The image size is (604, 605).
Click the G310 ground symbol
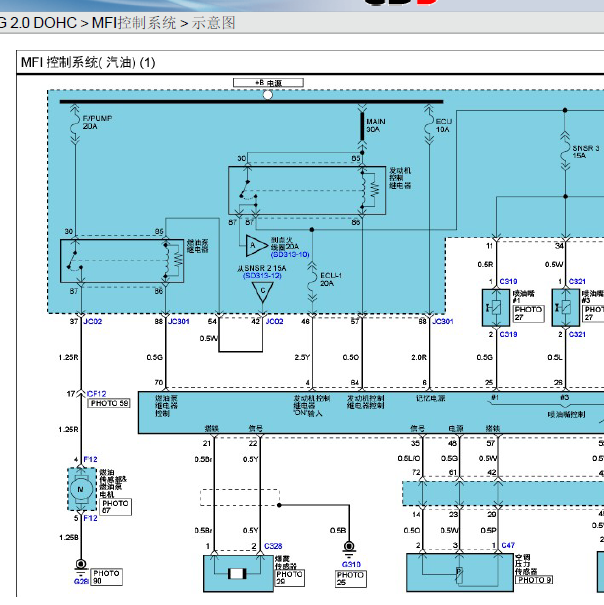point(349,550)
